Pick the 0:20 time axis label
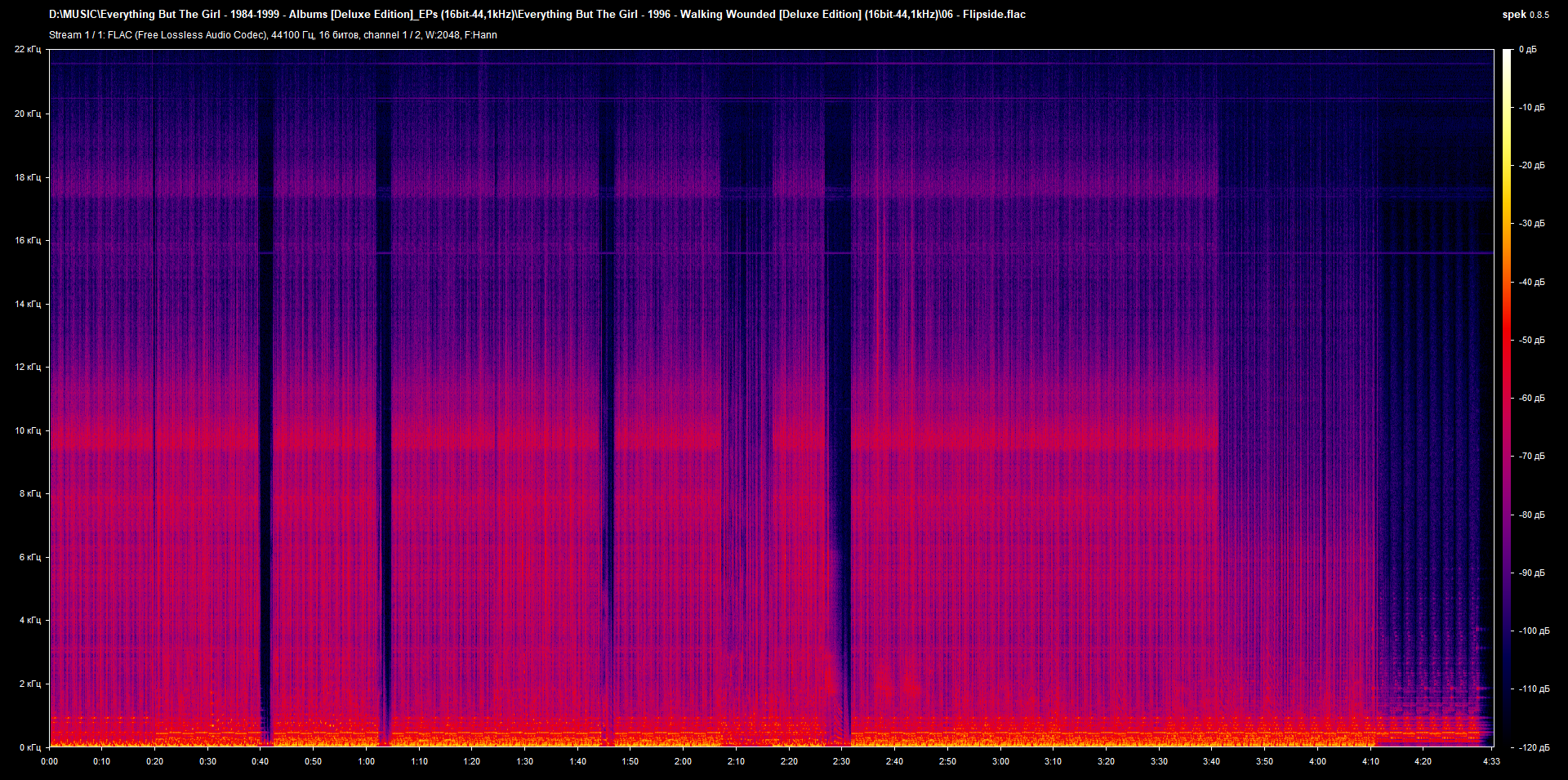 coord(154,761)
